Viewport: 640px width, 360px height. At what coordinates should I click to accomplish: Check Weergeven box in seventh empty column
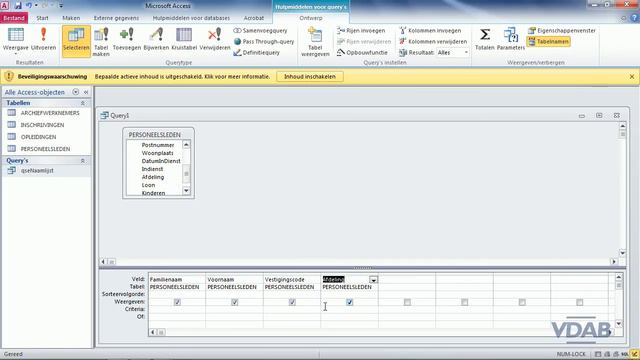click(522, 302)
